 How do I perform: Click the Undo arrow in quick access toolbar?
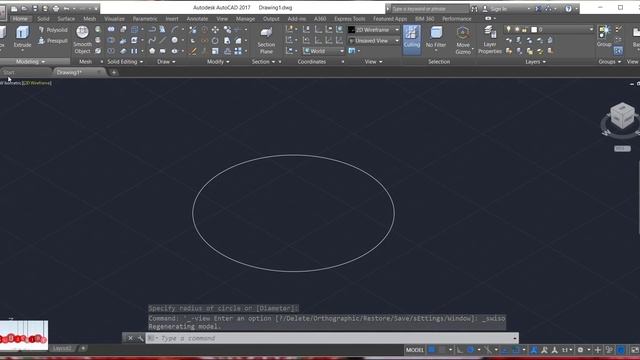[67, 8]
